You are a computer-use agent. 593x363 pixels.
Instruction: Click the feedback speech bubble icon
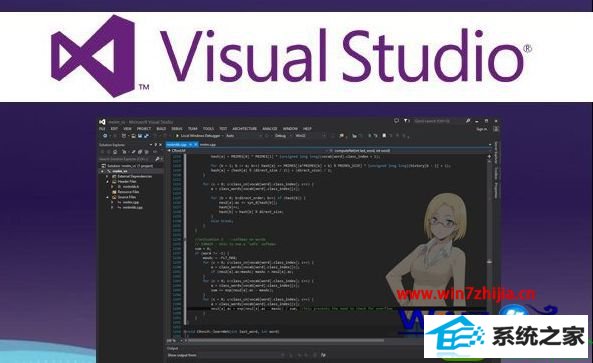pos(396,121)
